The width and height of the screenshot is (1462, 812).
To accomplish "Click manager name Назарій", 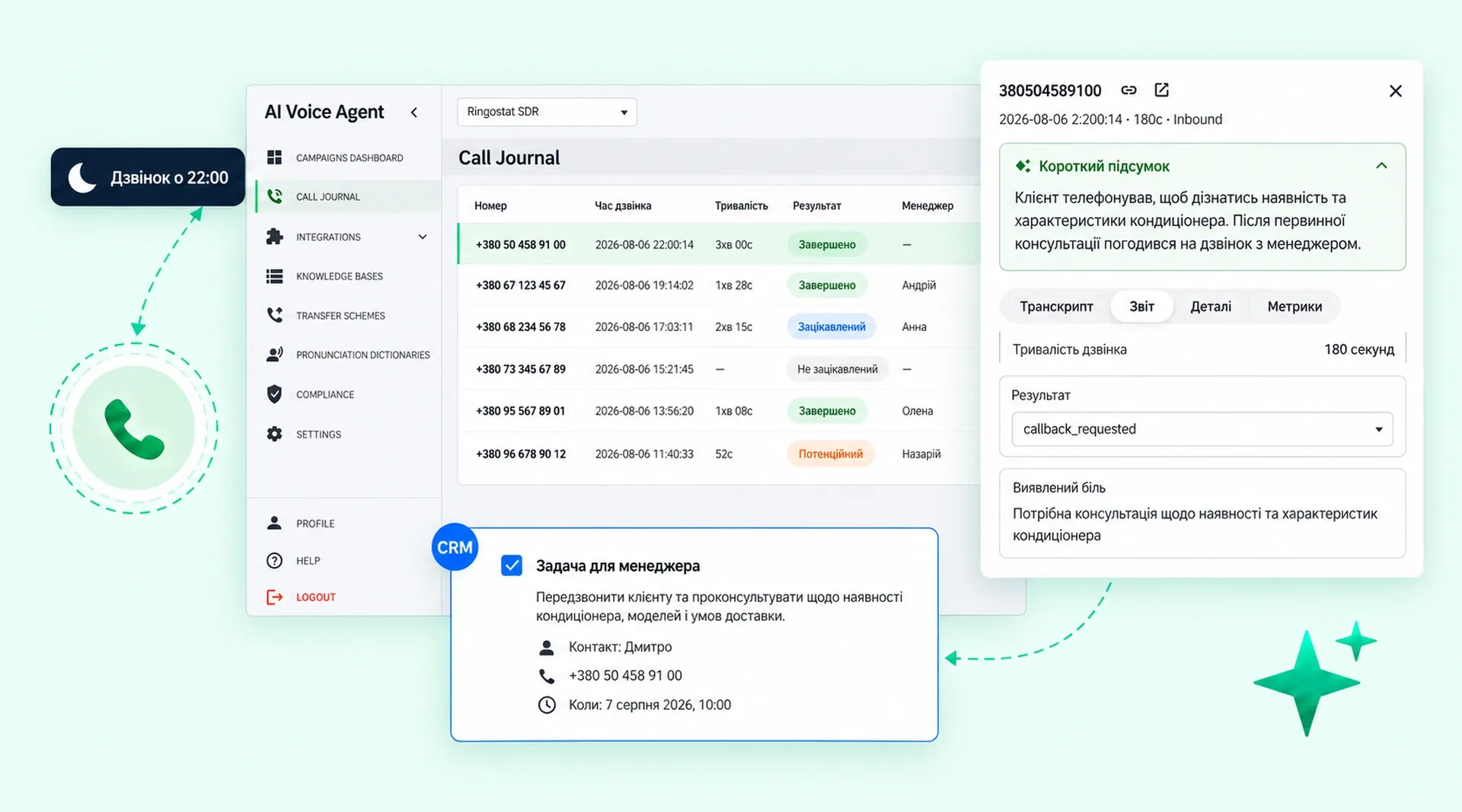I will 921,454.
